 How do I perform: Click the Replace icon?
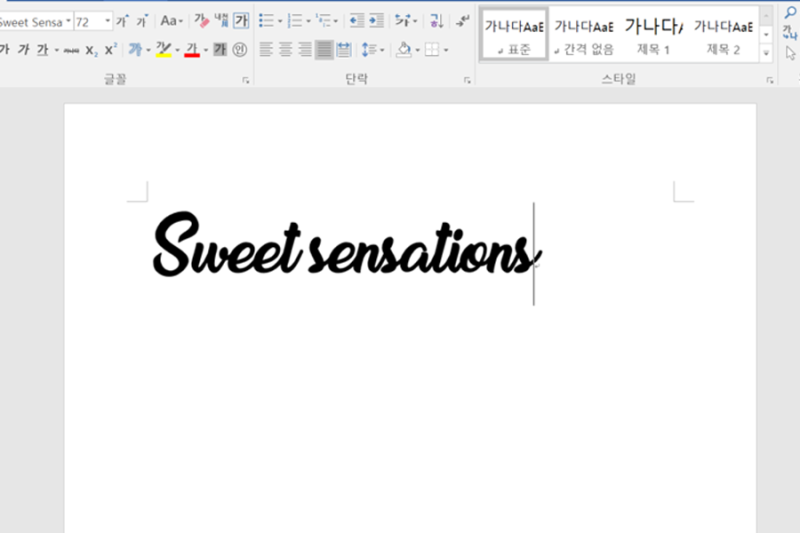[790, 33]
